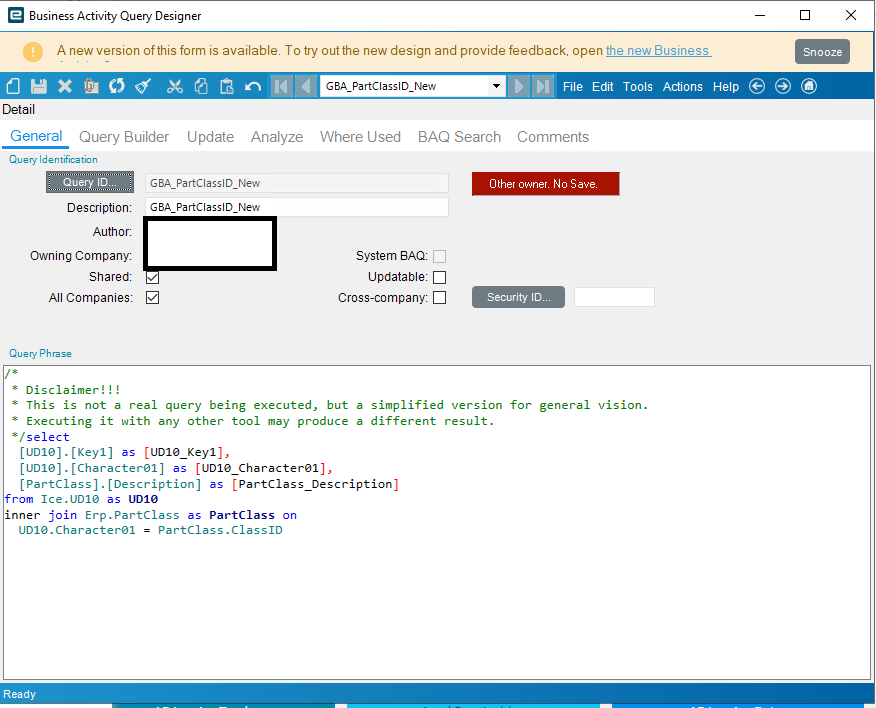Toggle the All Companies checkbox
876x708 pixels.
[x=153, y=298]
